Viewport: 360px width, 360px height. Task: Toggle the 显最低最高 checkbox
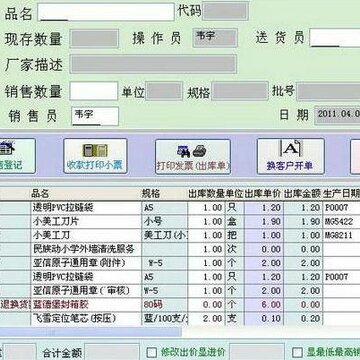(x=297, y=353)
